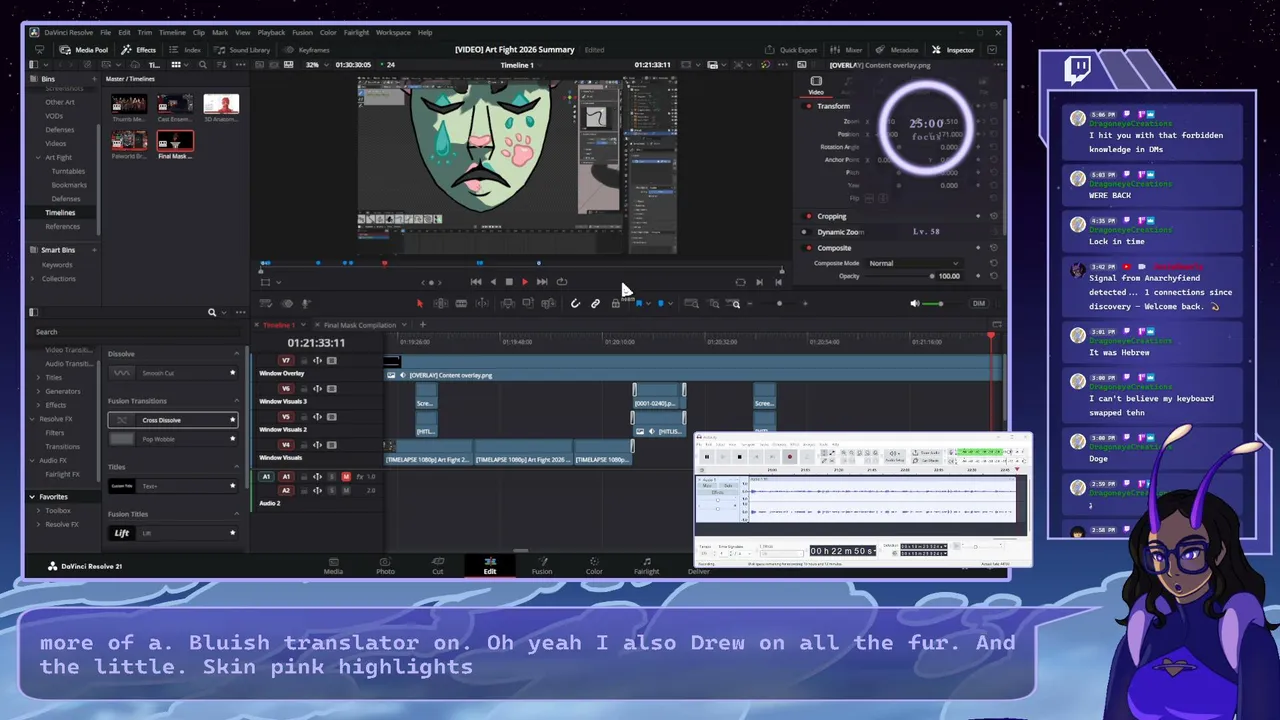Jump to first frame in the viewer
The image size is (1280, 720).
476,282
